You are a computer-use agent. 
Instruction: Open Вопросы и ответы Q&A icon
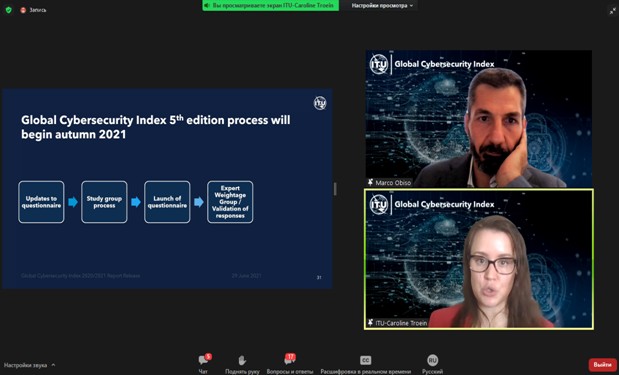[x=289, y=359]
